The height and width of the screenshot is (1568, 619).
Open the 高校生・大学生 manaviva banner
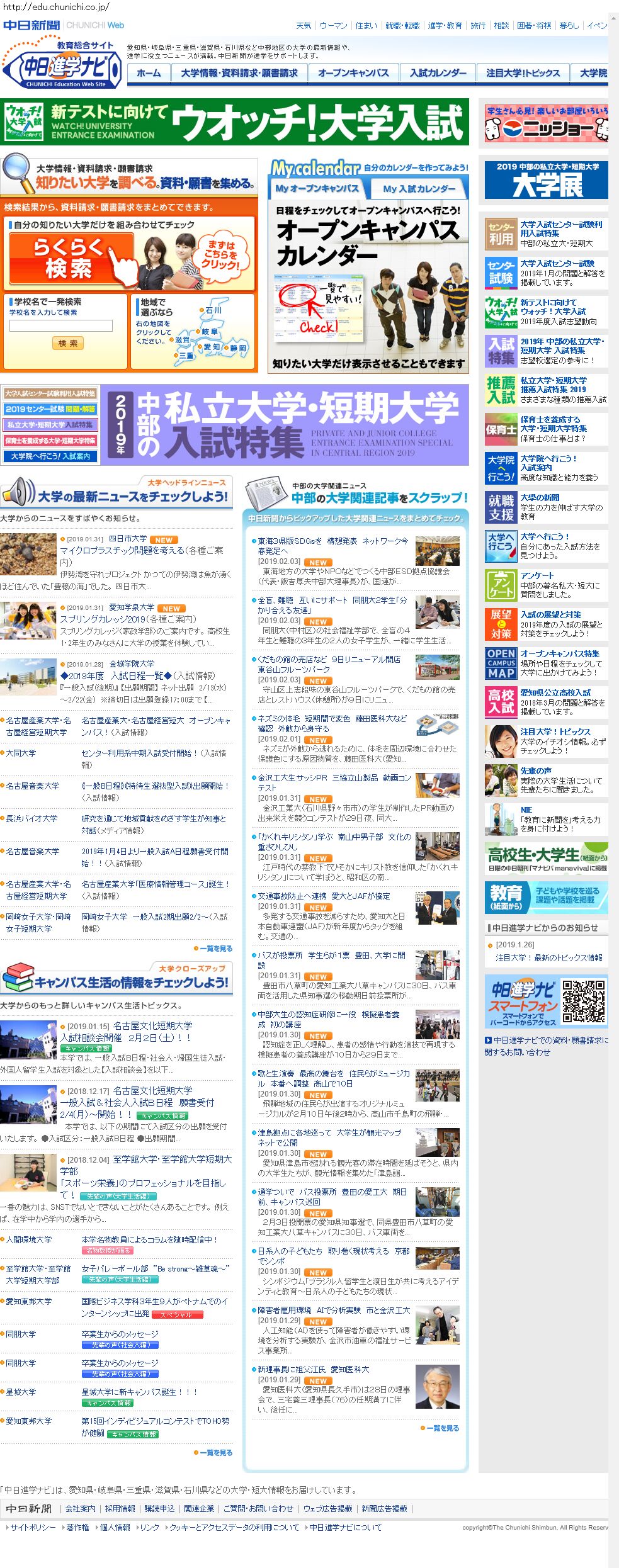pyautogui.click(x=547, y=859)
